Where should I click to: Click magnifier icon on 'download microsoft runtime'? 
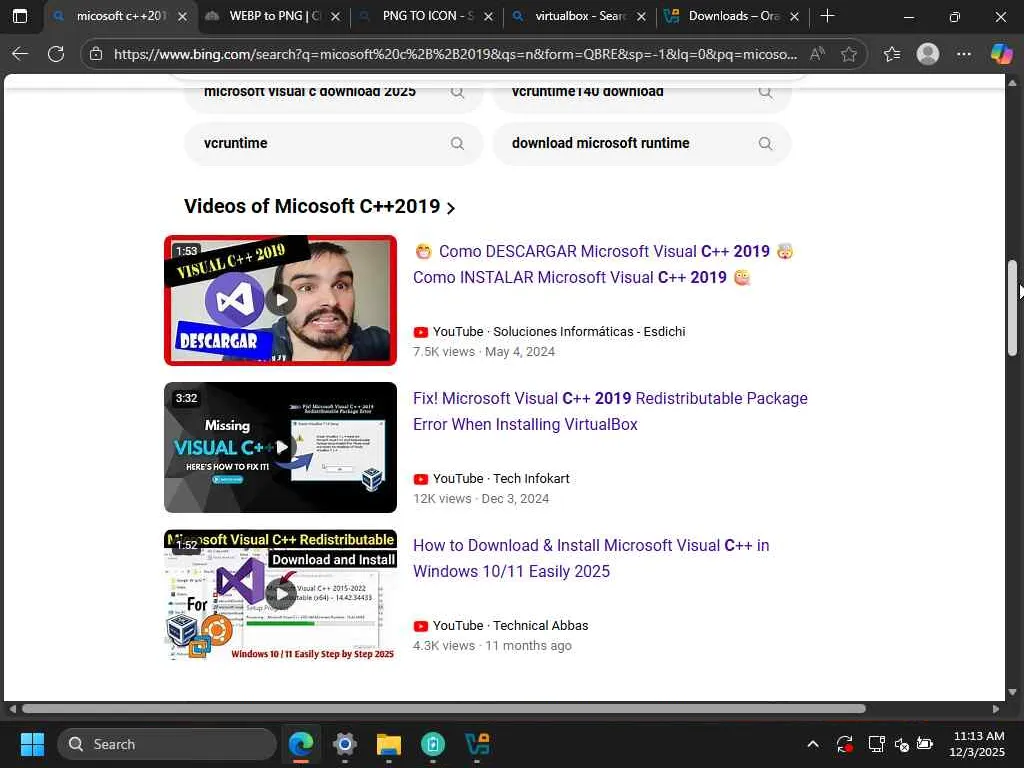[765, 143]
